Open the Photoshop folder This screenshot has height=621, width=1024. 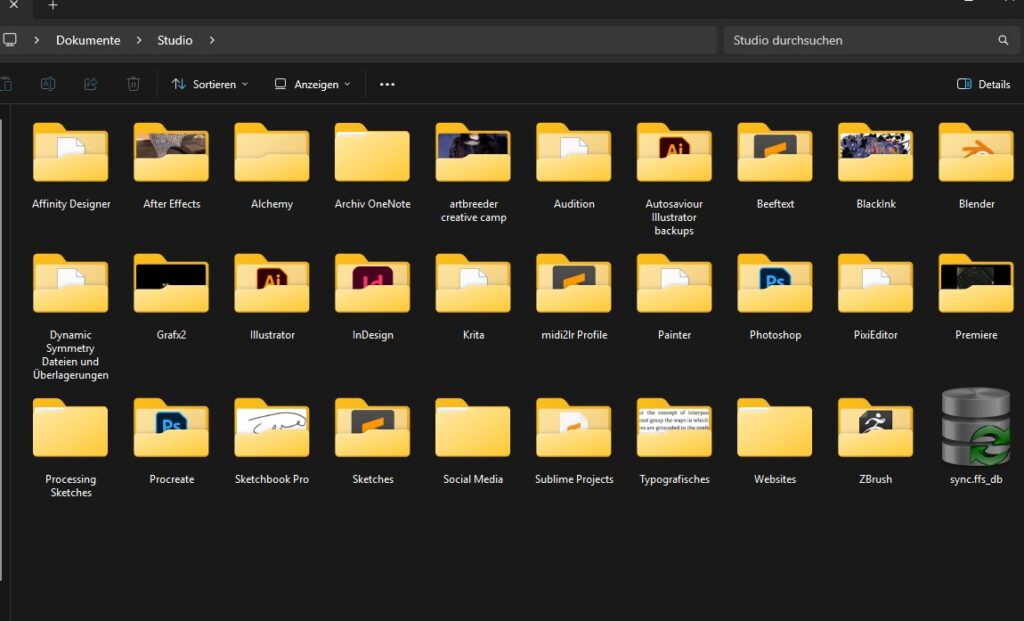pos(775,283)
